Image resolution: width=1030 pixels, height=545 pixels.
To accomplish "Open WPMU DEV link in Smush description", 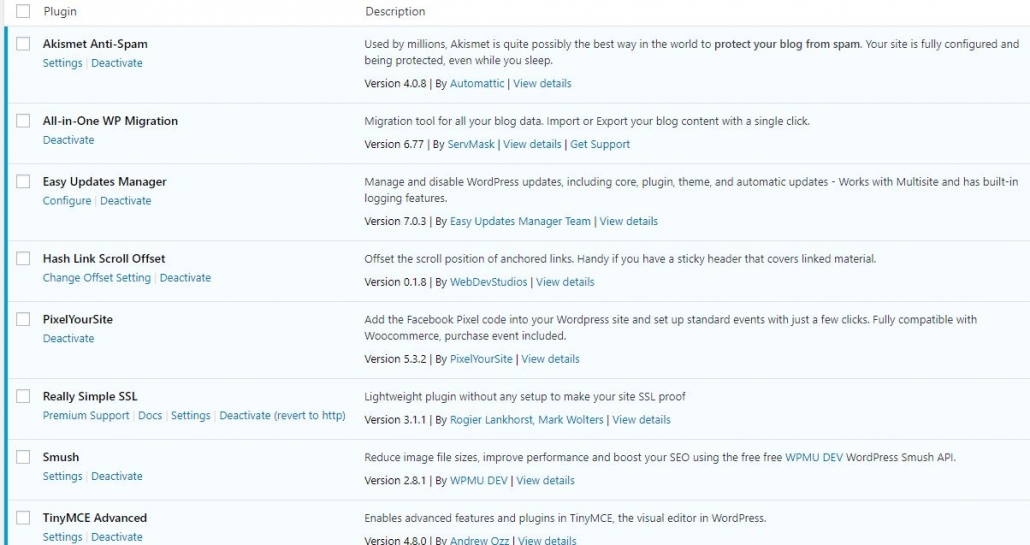I will [x=814, y=457].
